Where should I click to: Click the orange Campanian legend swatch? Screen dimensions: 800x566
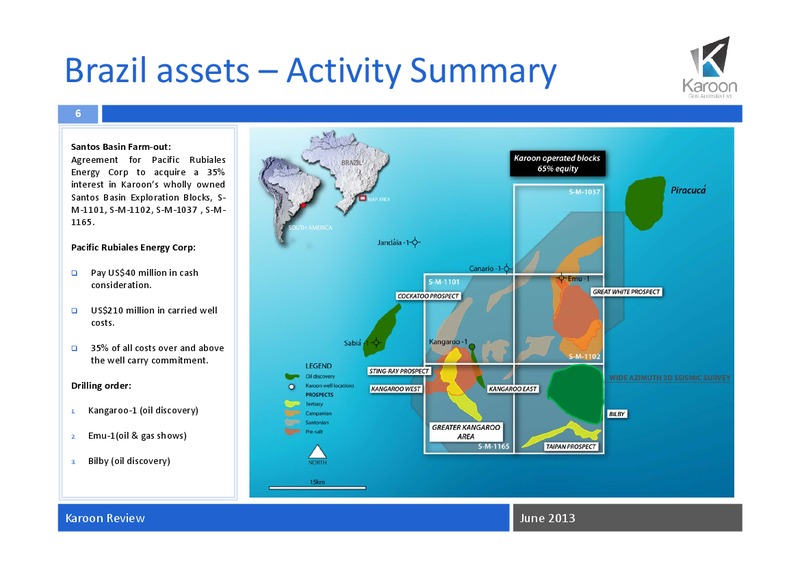[x=292, y=413]
